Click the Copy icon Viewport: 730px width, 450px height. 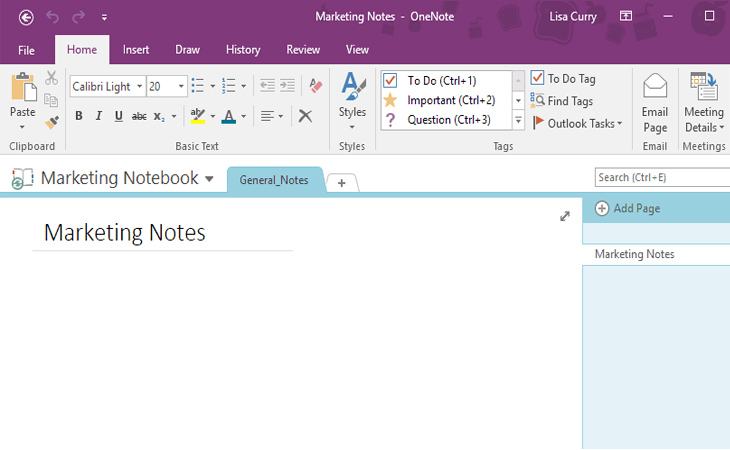click(51, 100)
